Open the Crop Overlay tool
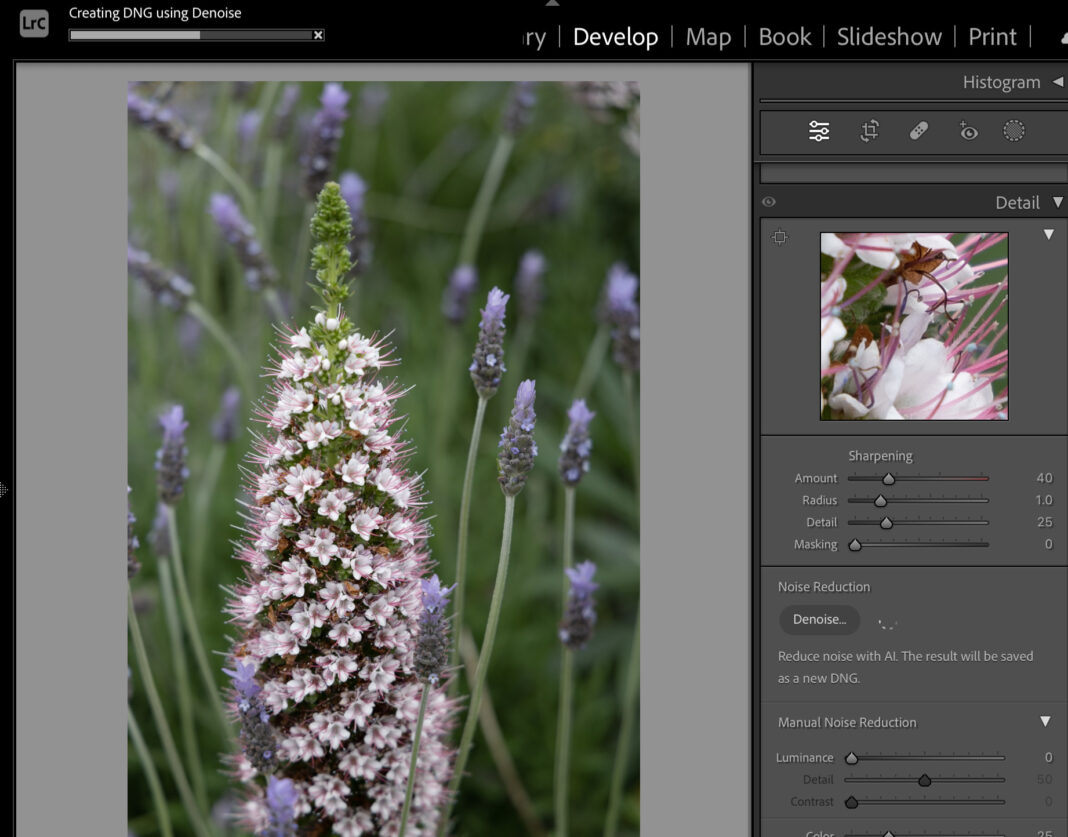Image resolution: width=1068 pixels, height=837 pixels. pyautogui.click(x=868, y=130)
